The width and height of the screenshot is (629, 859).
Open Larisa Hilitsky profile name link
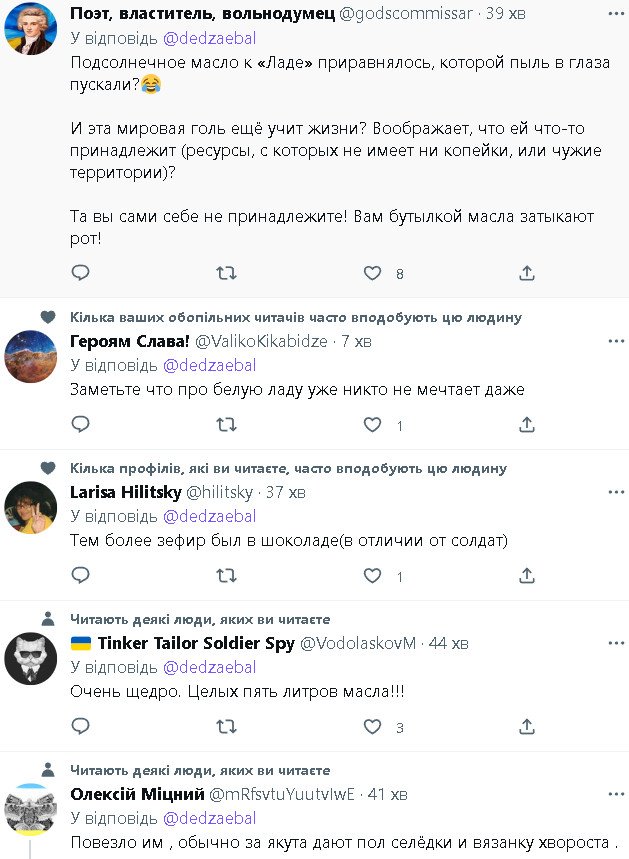pos(126,492)
